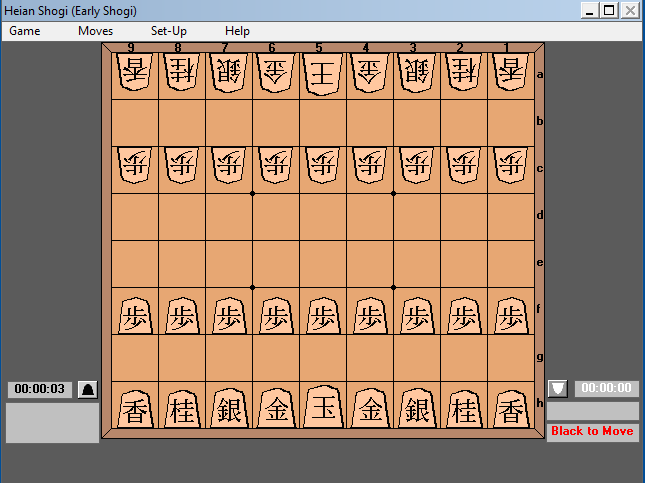Click empty square 5g below the center pawn
Viewport: 645px width, 483px height.
(323, 358)
